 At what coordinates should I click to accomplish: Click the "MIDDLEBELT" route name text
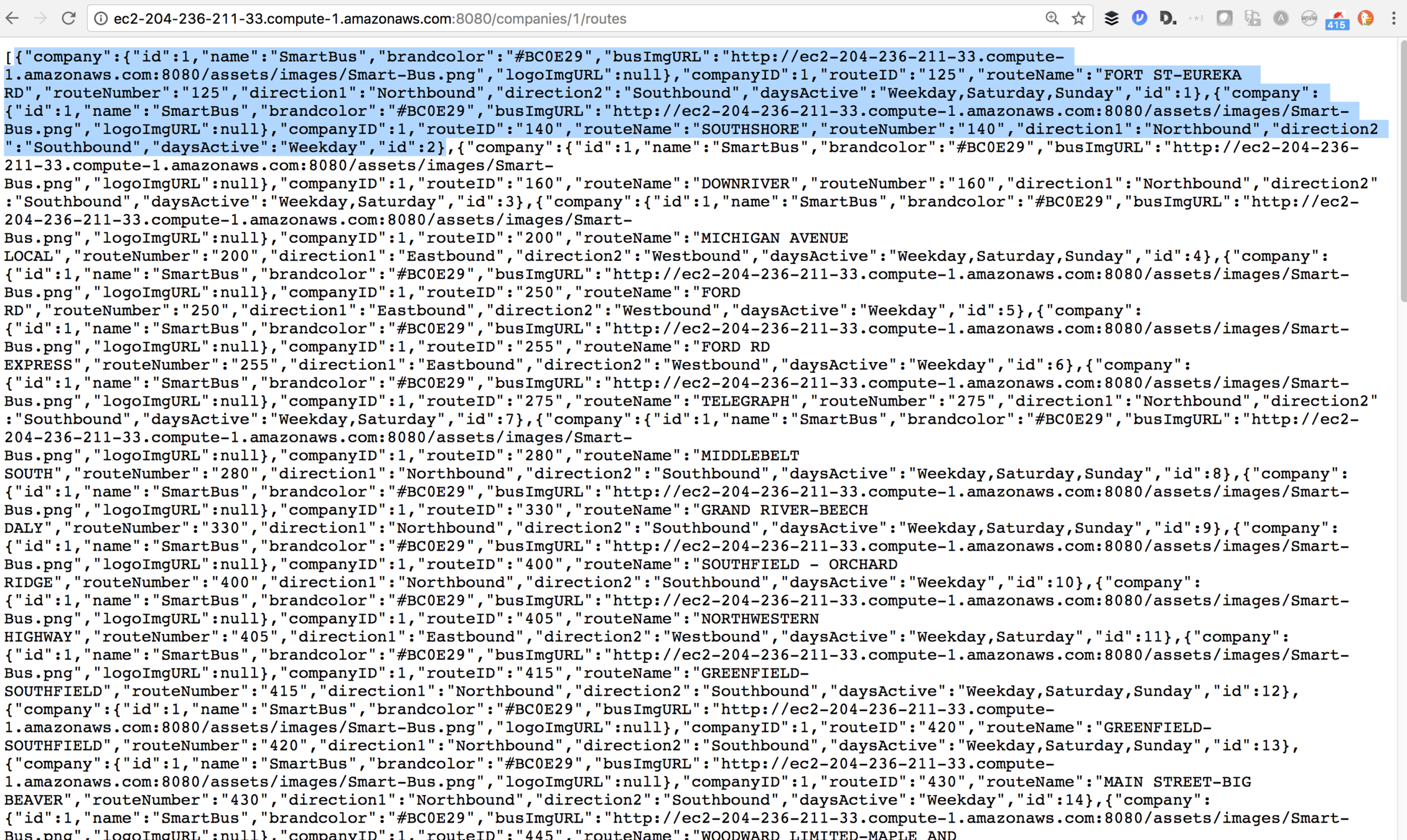[750, 455]
